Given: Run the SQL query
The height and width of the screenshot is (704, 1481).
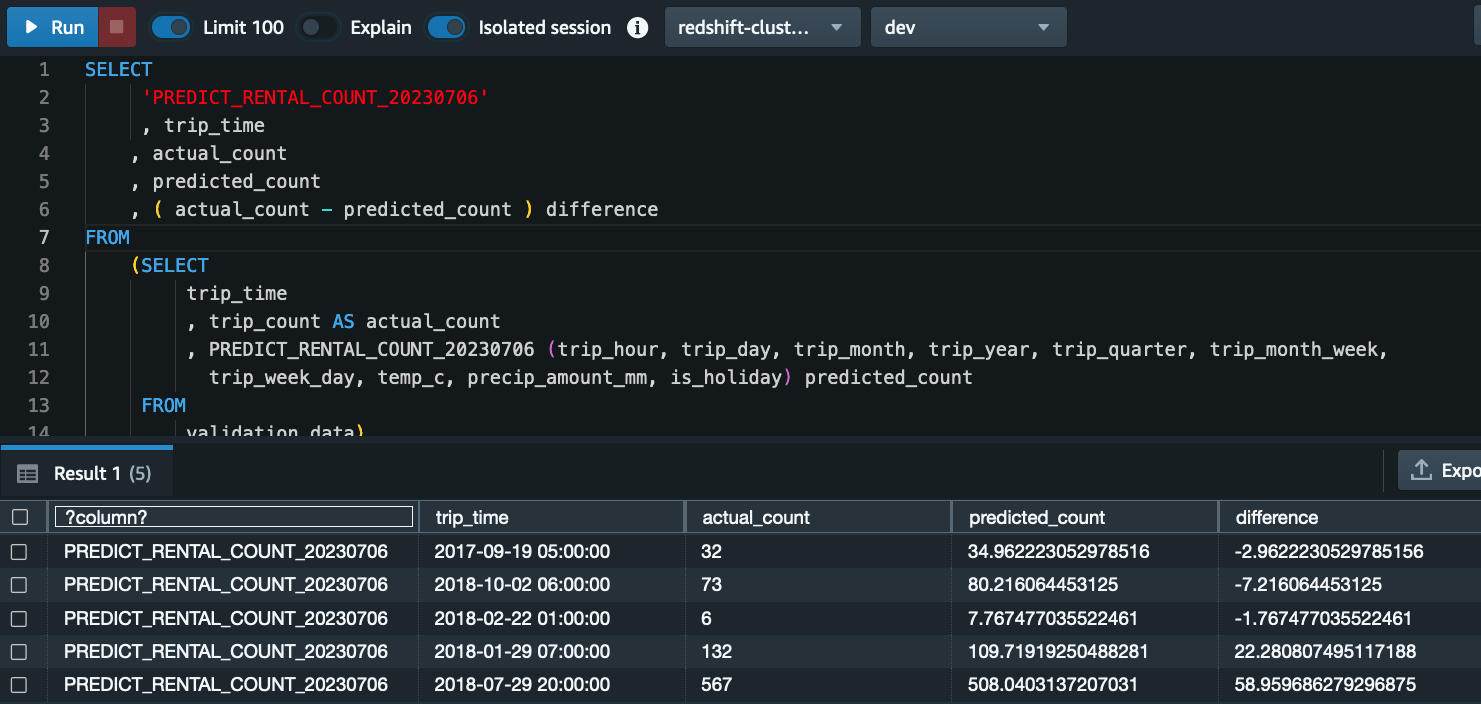Looking at the screenshot, I should (x=53, y=27).
